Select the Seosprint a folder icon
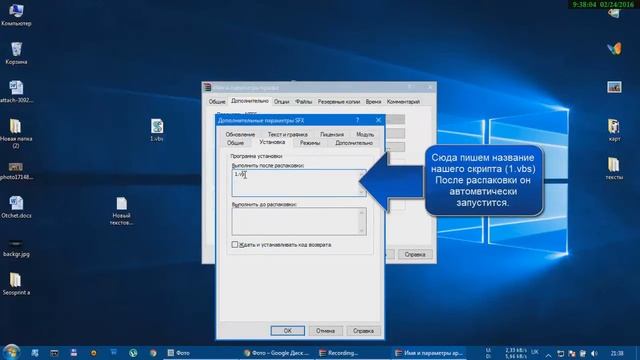 (16, 284)
